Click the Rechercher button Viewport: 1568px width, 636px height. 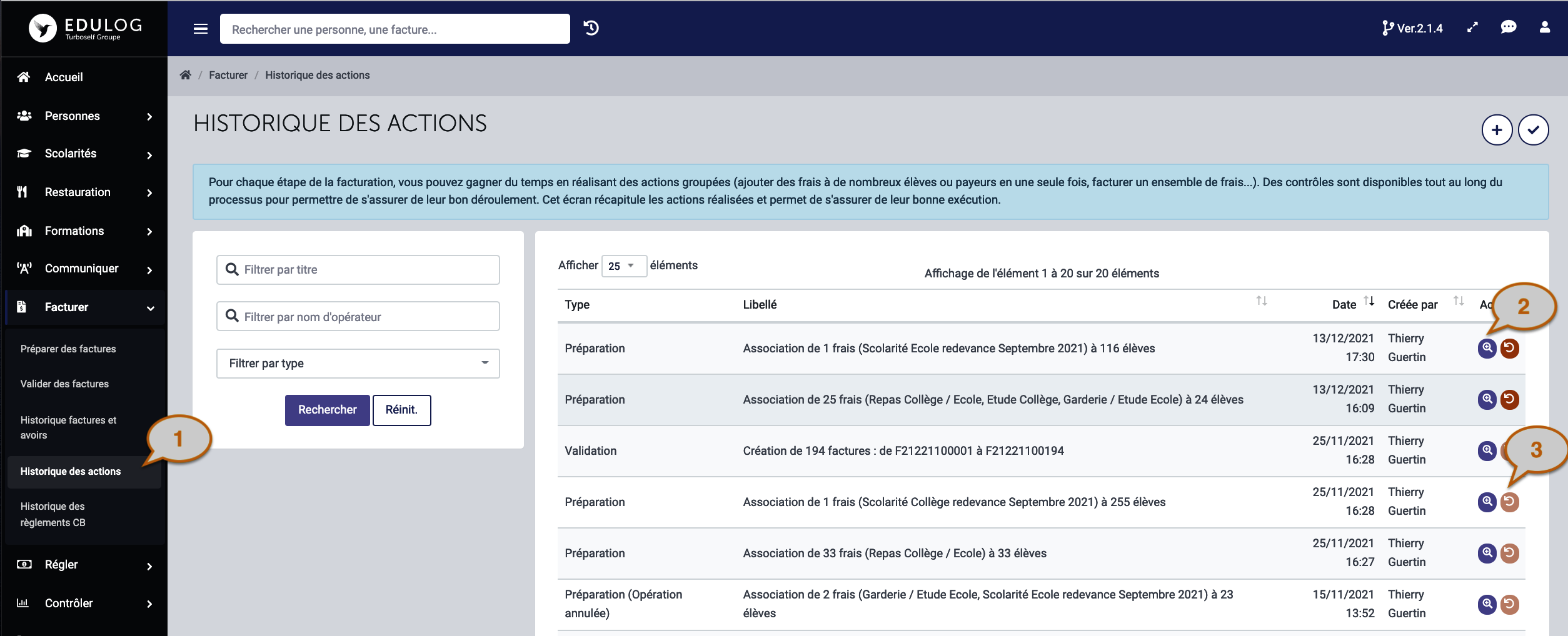tap(327, 410)
